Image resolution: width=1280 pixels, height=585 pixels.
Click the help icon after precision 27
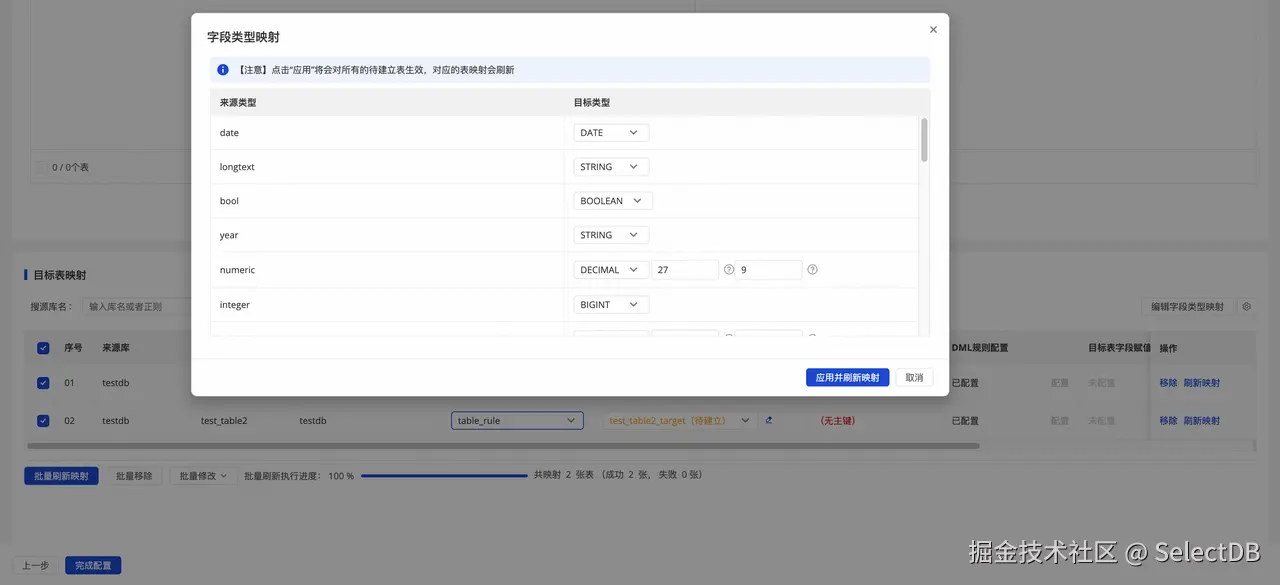(729, 270)
